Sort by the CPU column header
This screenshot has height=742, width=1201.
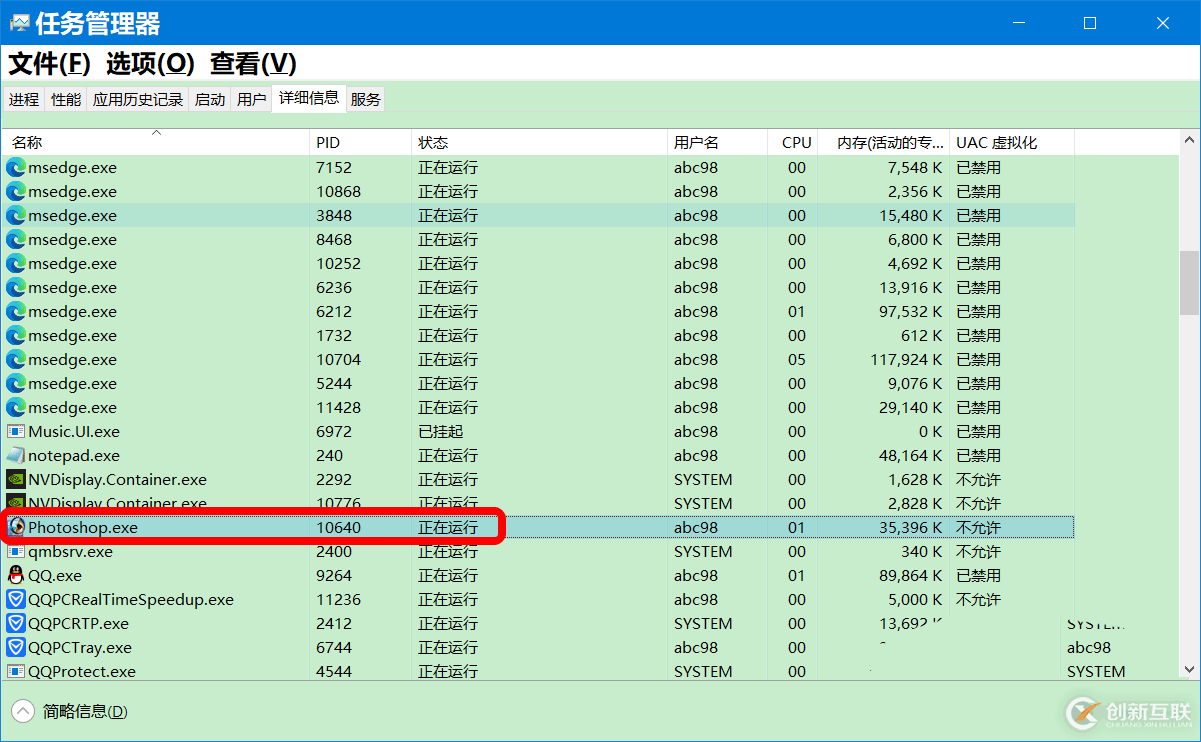pyautogui.click(x=796, y=143)
